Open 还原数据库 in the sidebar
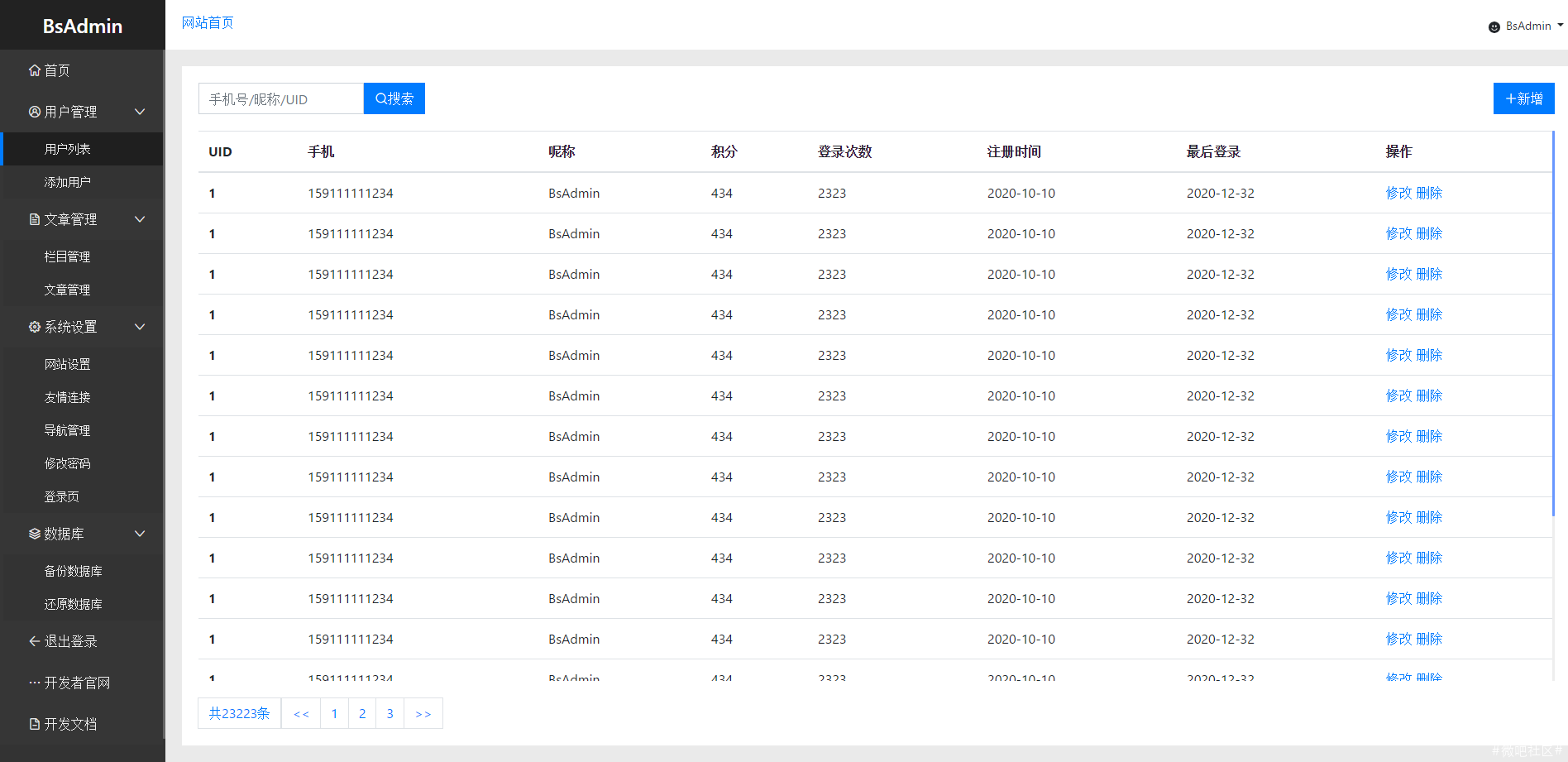The height and width of the screenshot is (762, 1568). coord(83,604)
